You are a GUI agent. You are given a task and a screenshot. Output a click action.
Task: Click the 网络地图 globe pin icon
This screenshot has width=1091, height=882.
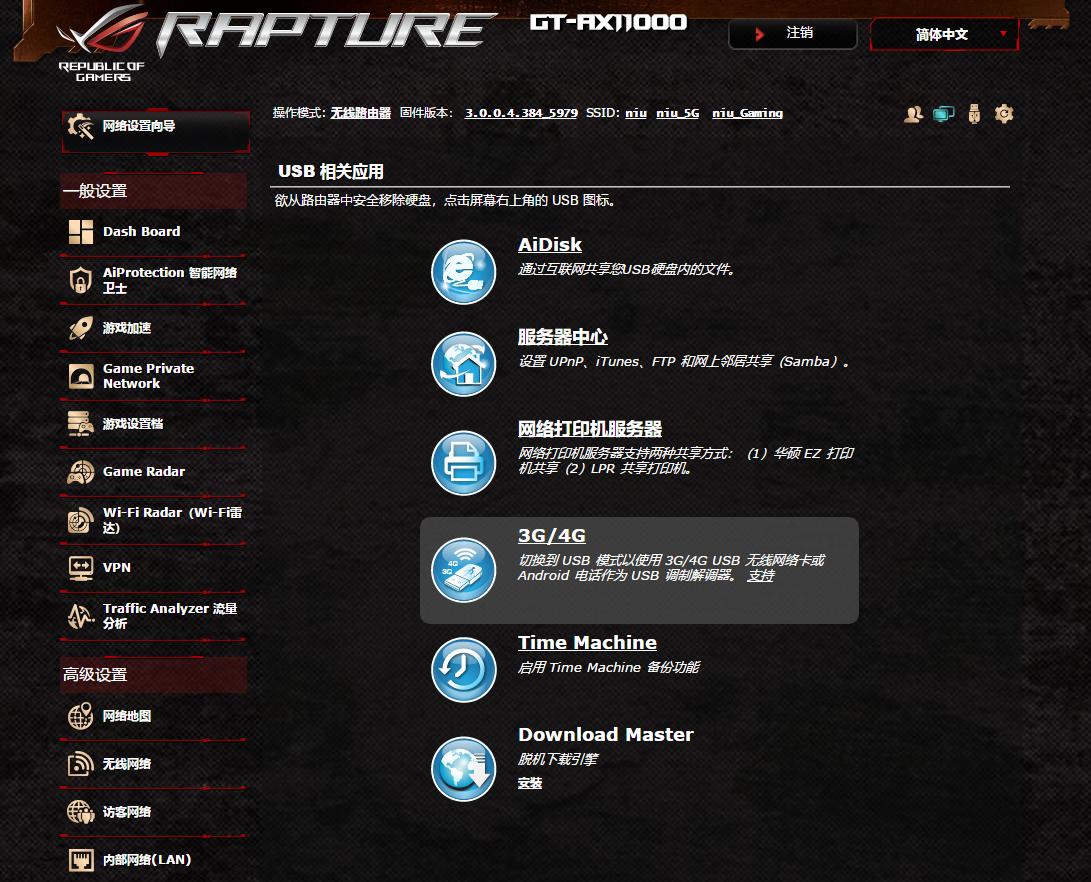click(81, 716)
